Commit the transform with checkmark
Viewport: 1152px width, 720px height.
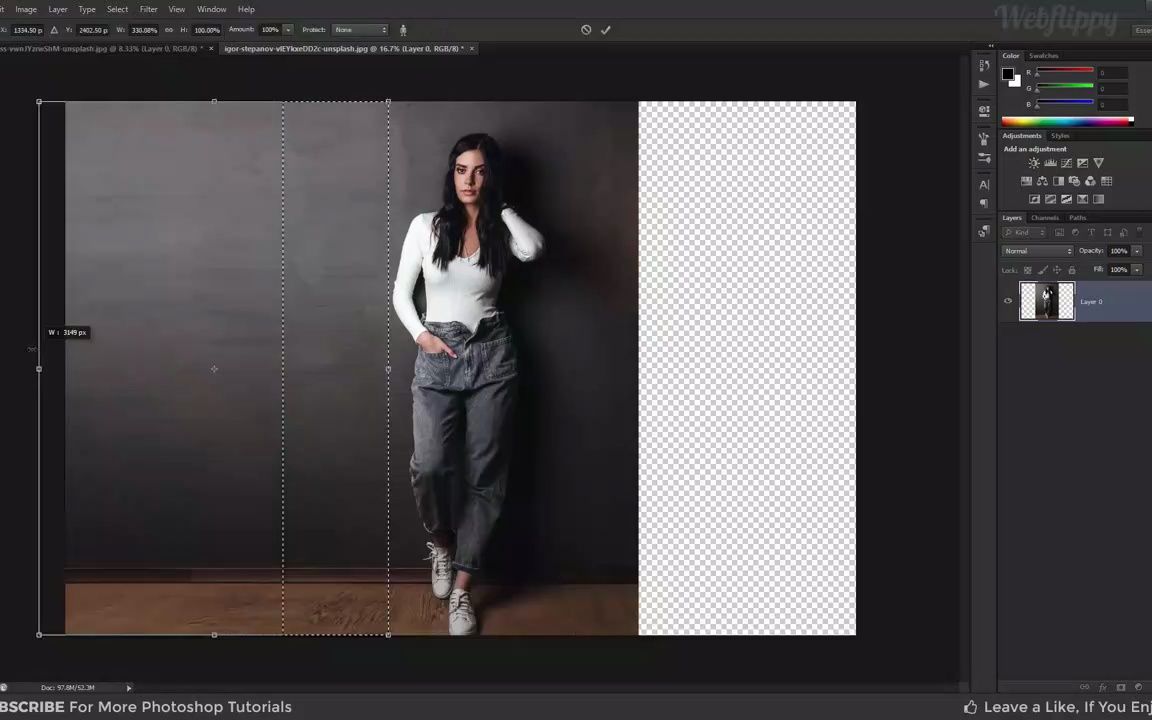point(605,30)
